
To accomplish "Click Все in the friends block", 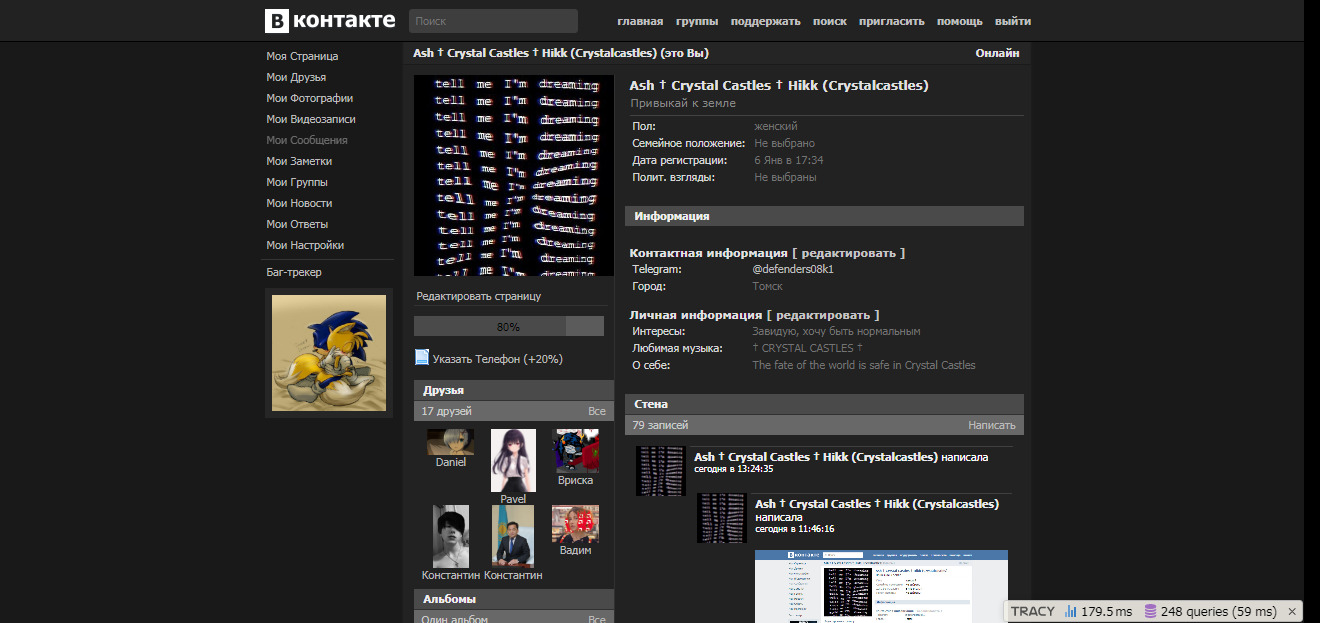I will [597, 411].
